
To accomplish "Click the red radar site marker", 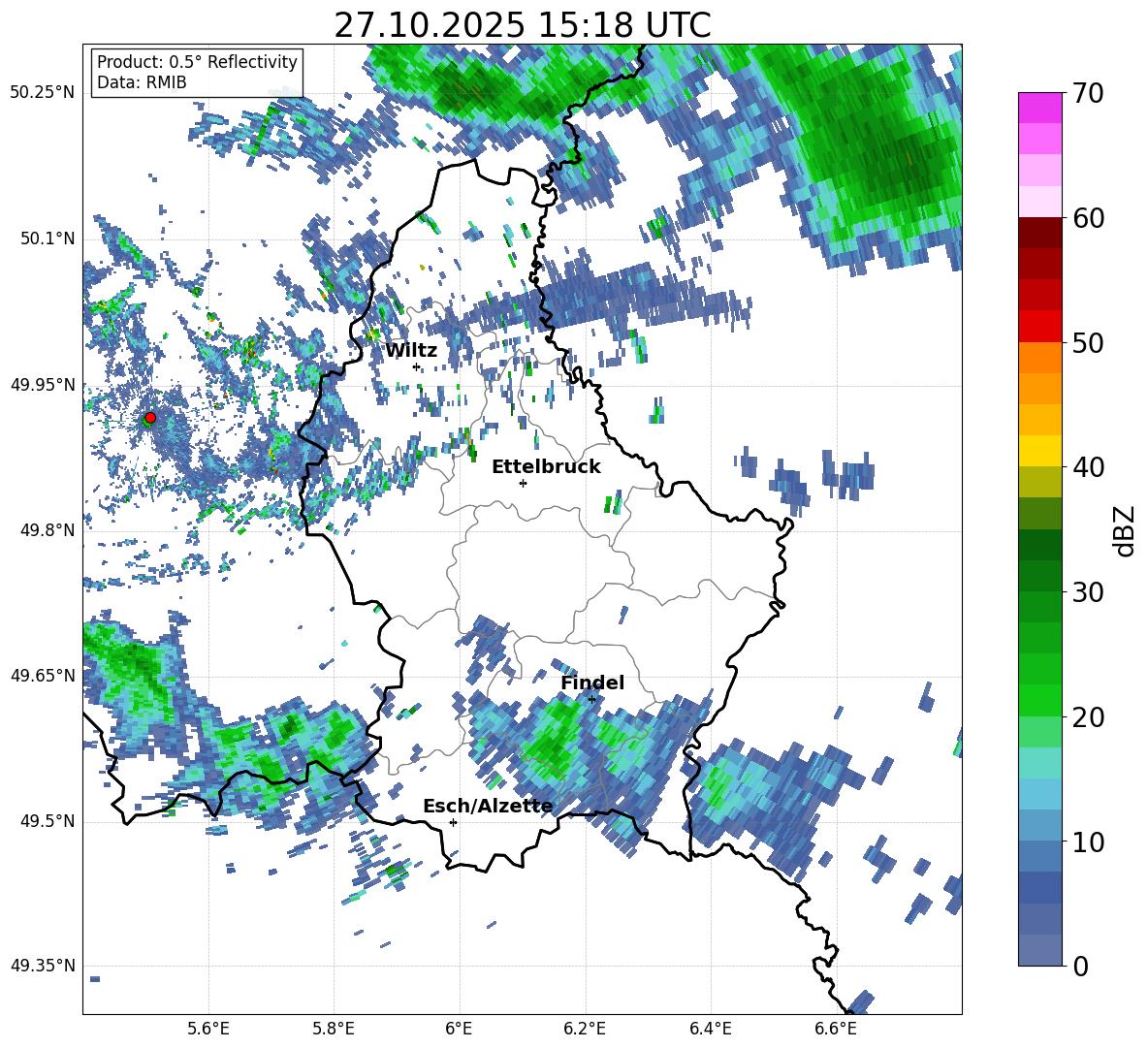I will click(x=150, y=418).
